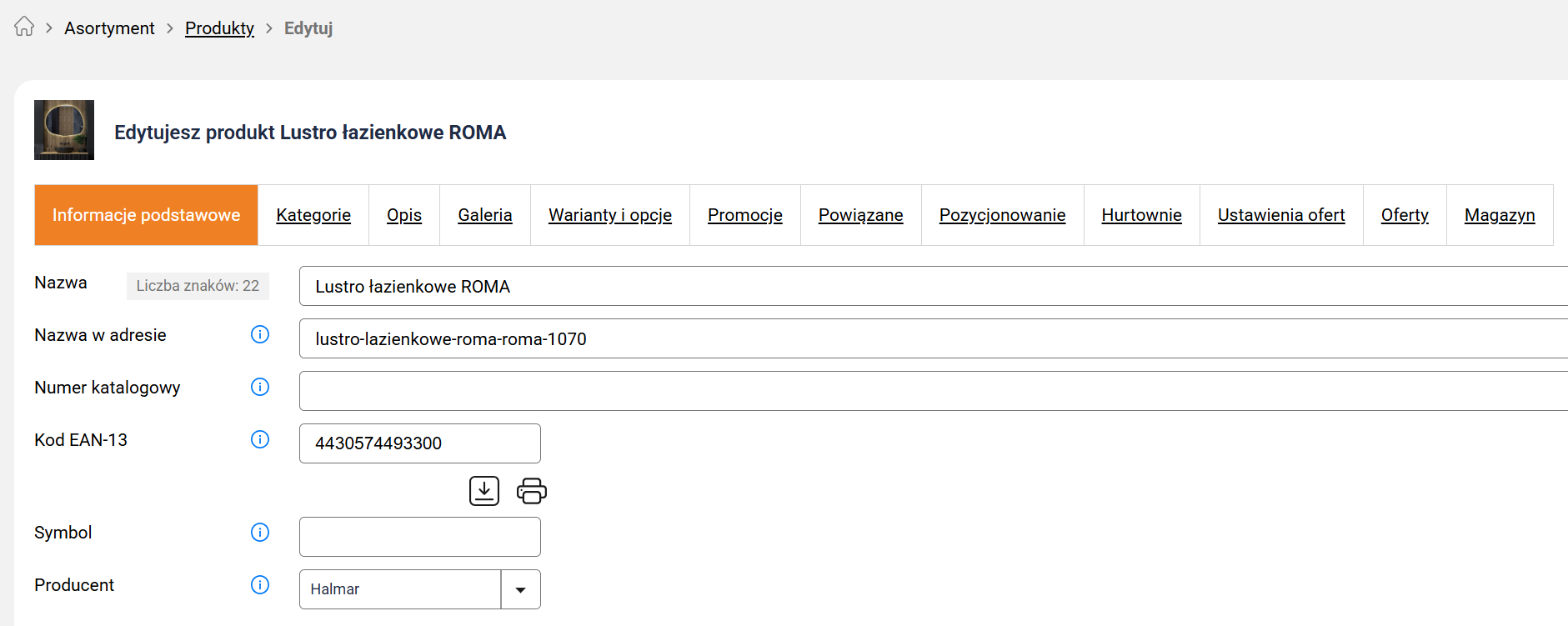Expand the Producent dropdown arrow
This screenshot has height=626, width=1568.
pos(520,589)
